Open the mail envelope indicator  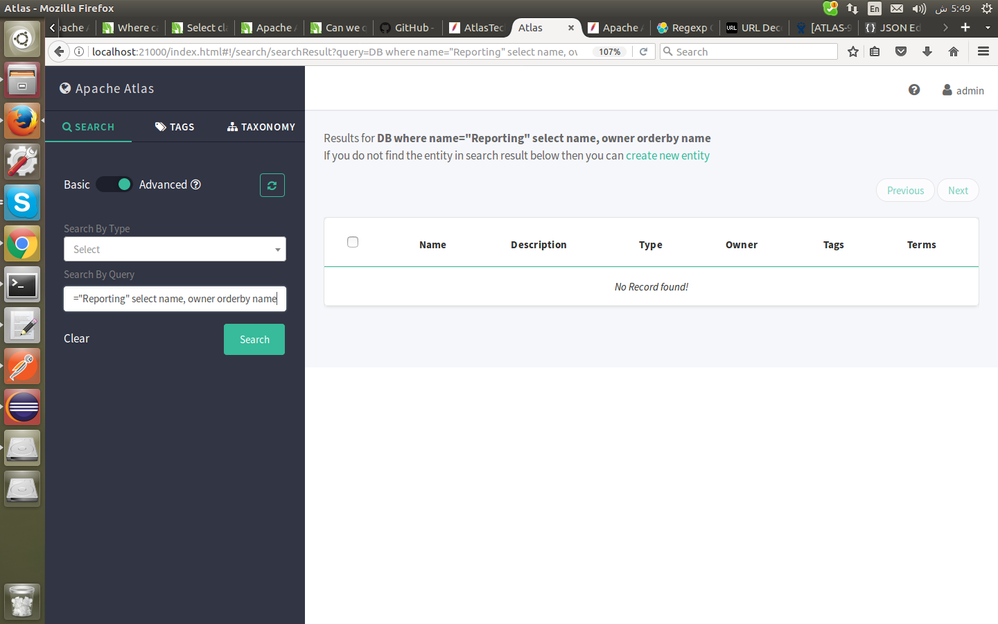click(x=896, y=8)
